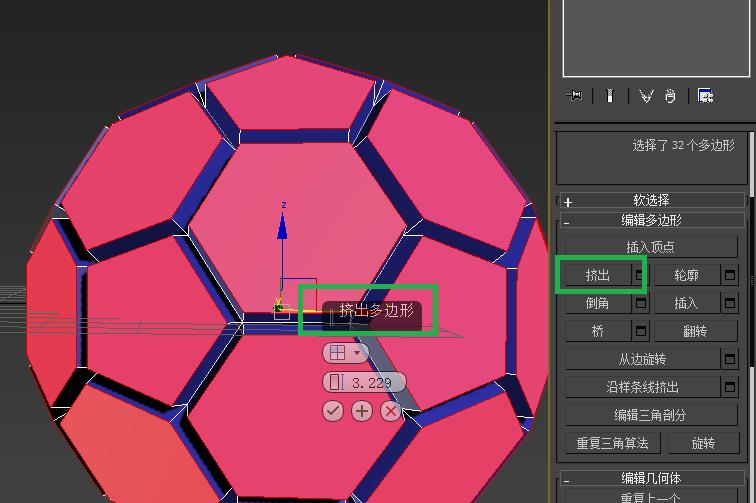This screenshot has width=756, height=503.
Task: Click the 挤出 button
Action: (598, 275)
